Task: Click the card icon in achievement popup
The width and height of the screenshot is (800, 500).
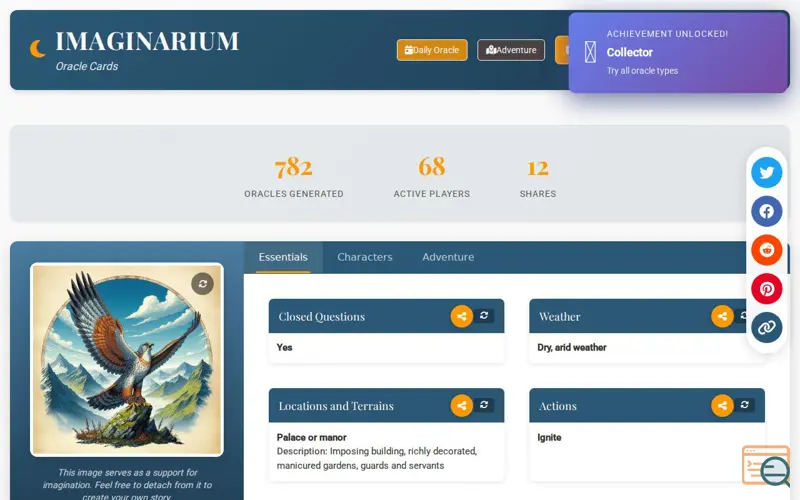Action: point(590,52)
